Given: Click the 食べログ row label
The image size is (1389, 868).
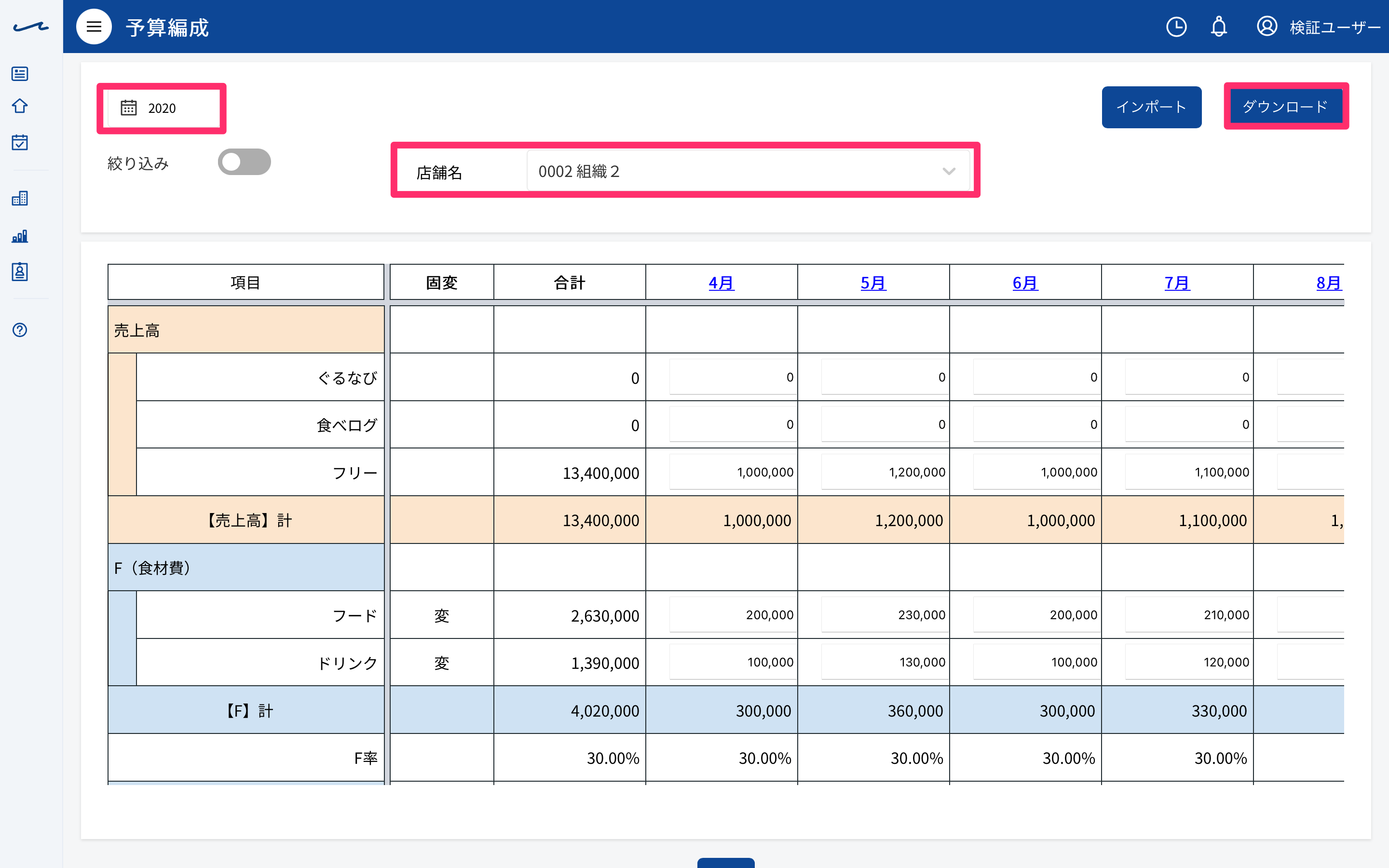Looking at the screenshot, I should coord(347,425).
